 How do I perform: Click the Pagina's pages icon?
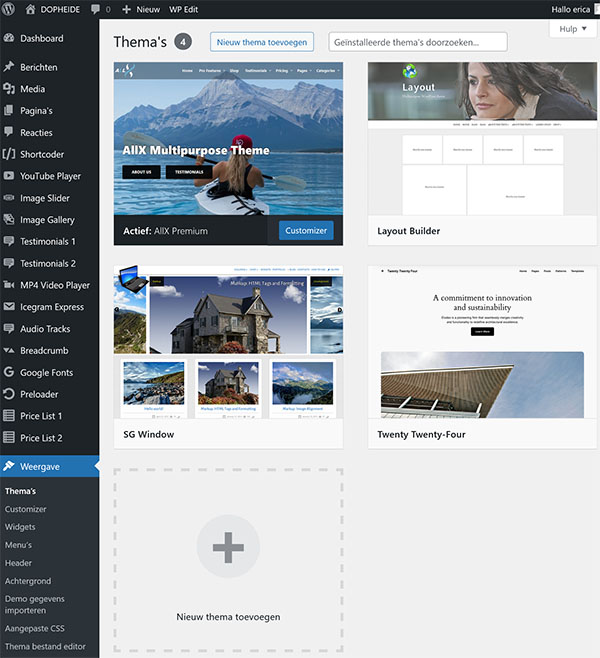pos(9,110)
